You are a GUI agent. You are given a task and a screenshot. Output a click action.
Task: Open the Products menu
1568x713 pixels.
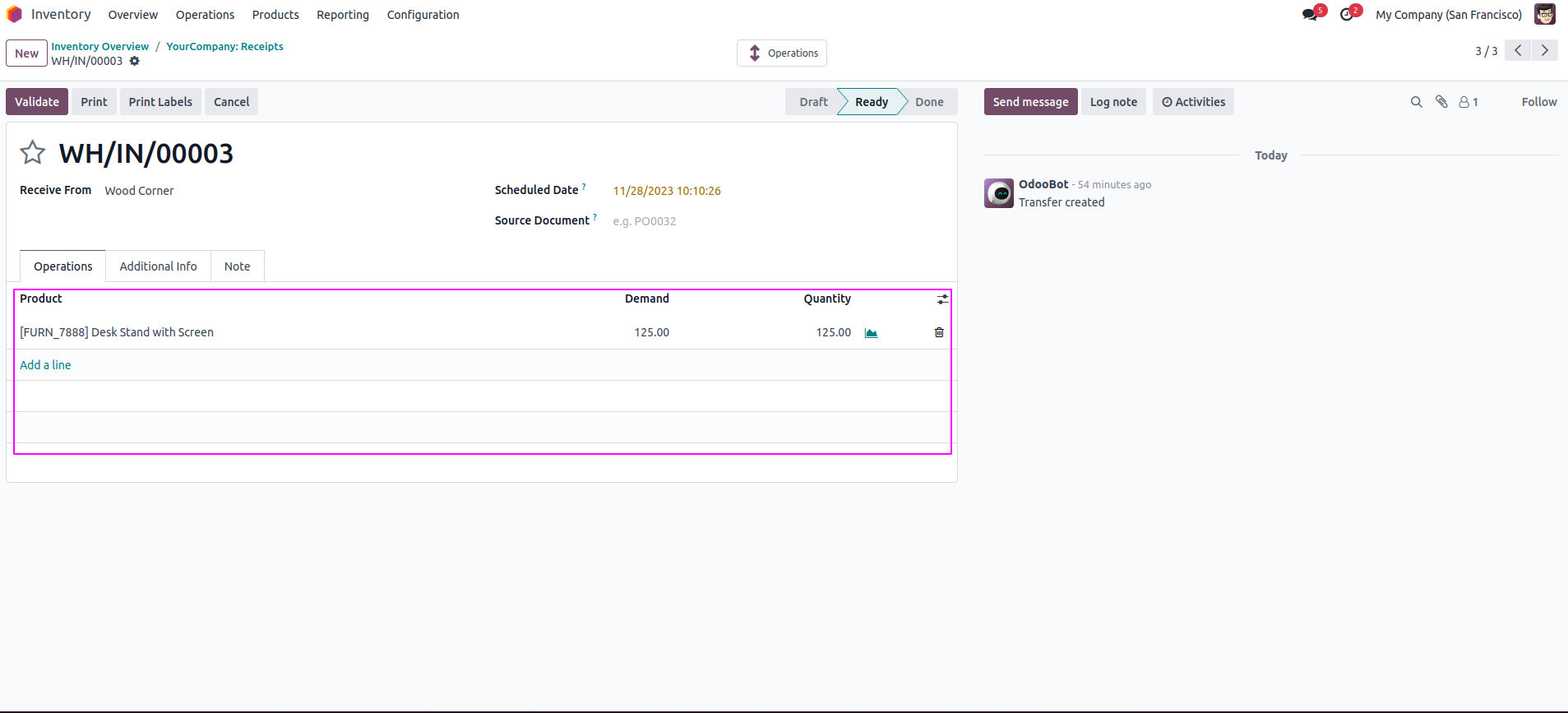pyautogui.click(x=275, y=15)
